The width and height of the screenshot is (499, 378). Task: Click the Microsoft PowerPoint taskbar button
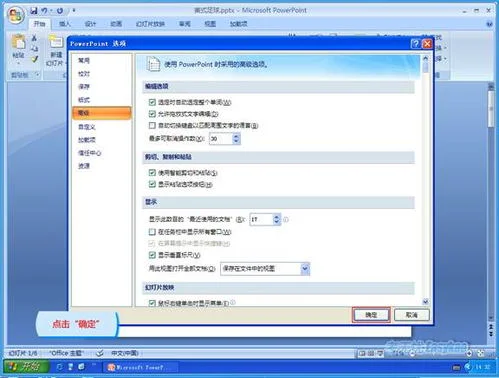(x=139, y=367)
